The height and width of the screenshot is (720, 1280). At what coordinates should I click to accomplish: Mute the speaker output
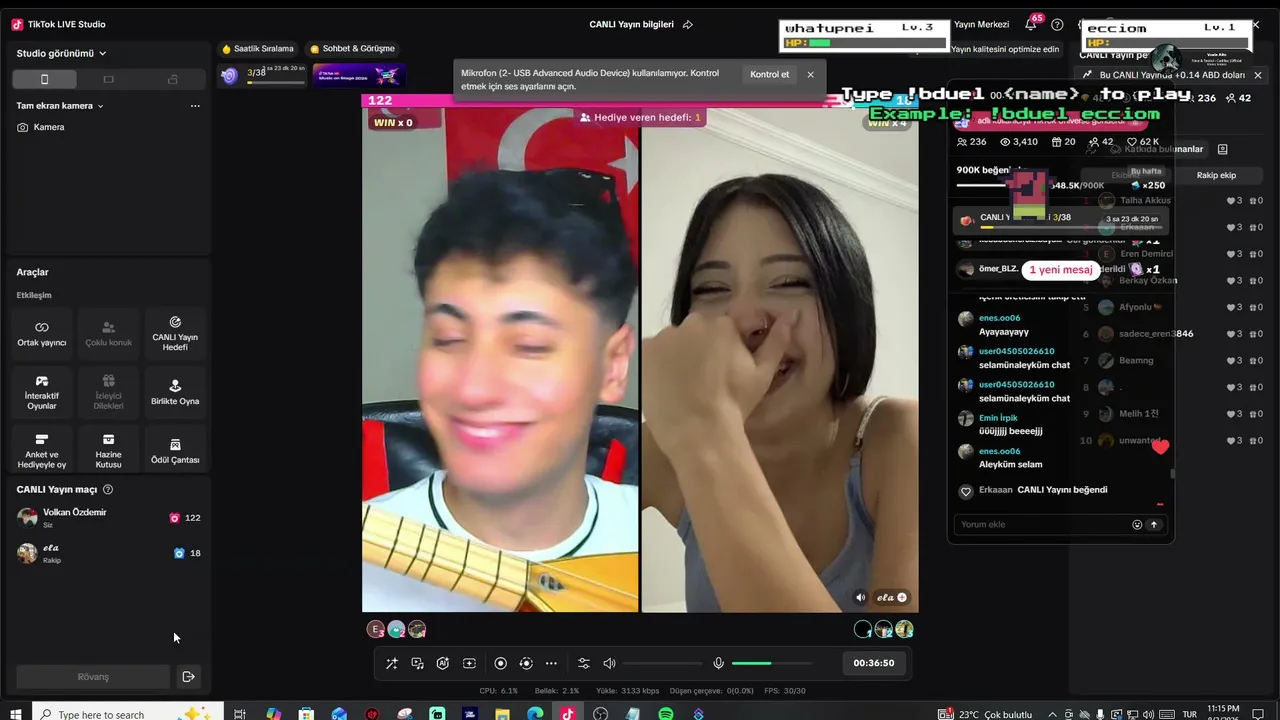coord(609,663)
